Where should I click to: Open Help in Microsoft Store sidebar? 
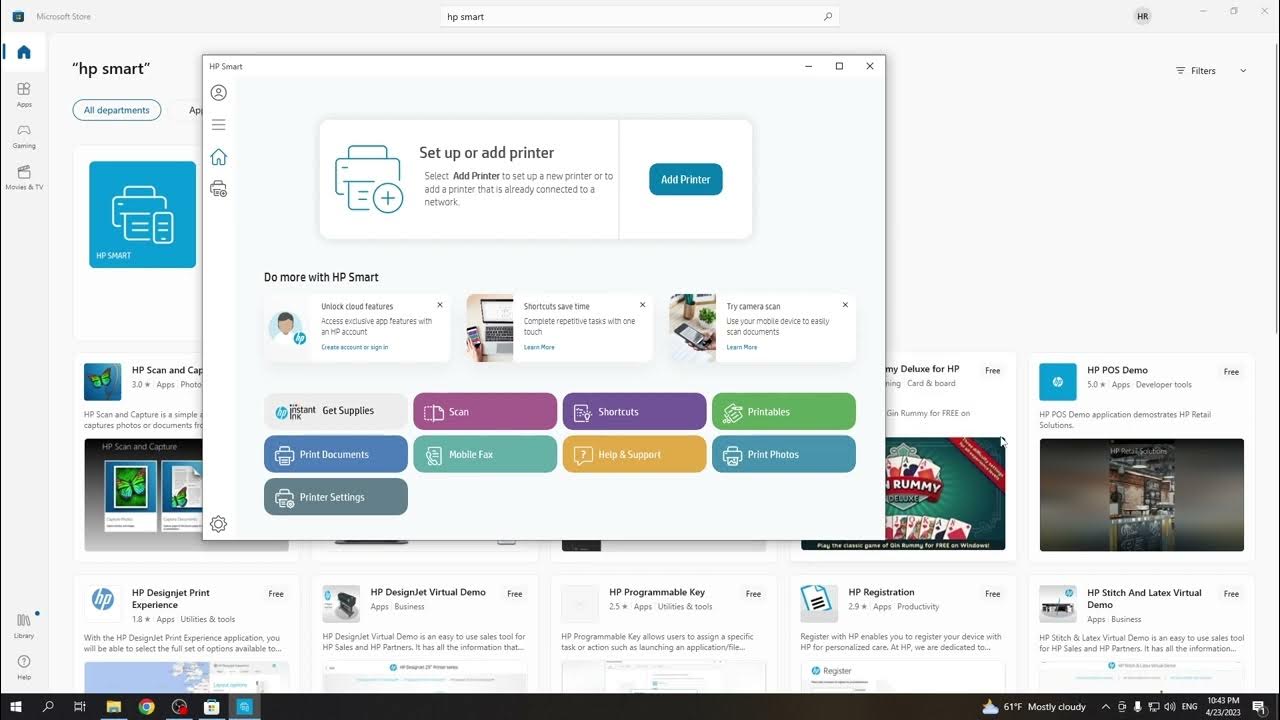click(x=24, y=667)
